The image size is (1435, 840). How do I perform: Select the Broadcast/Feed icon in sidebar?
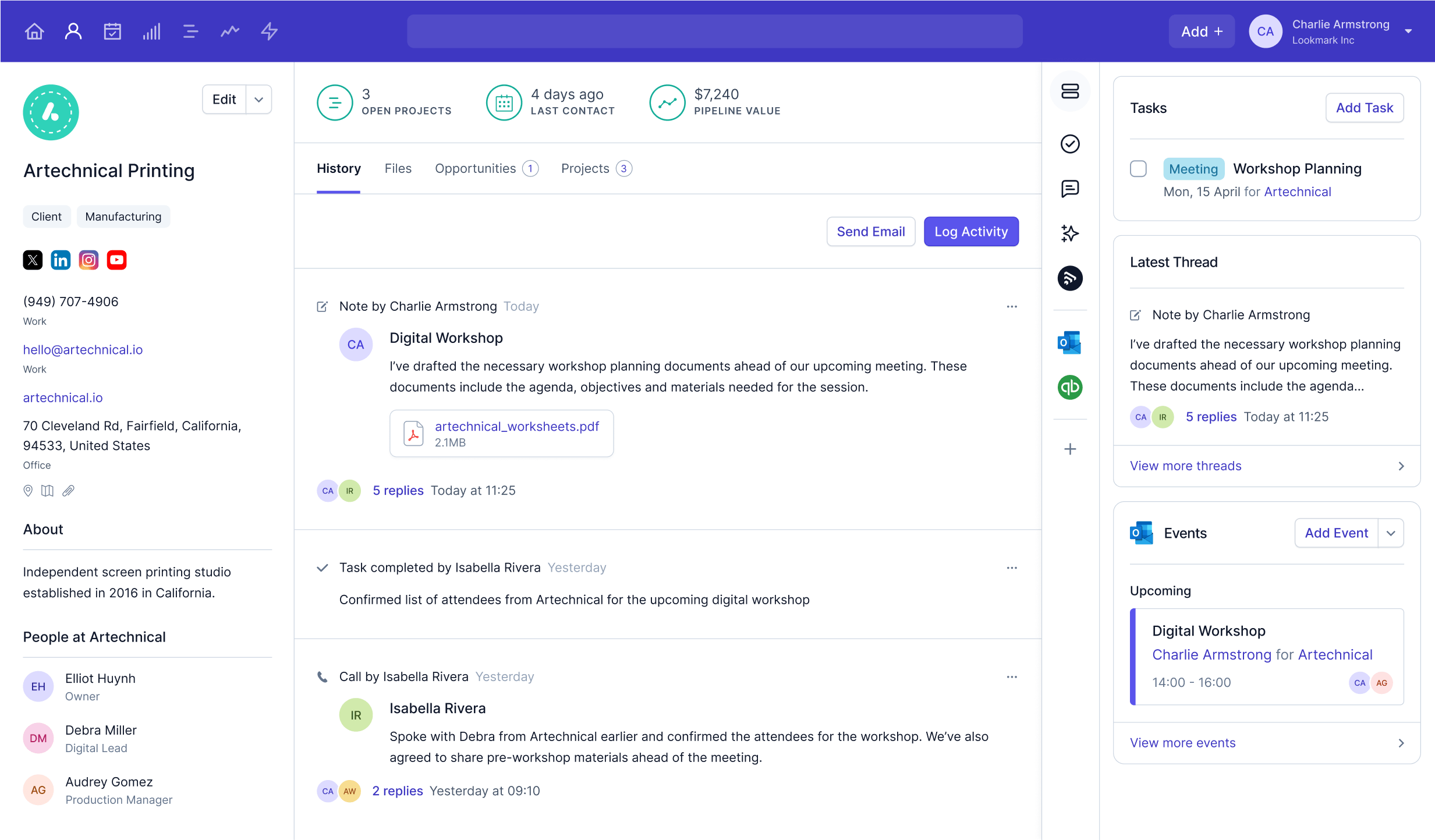(x=1071, y=278)
